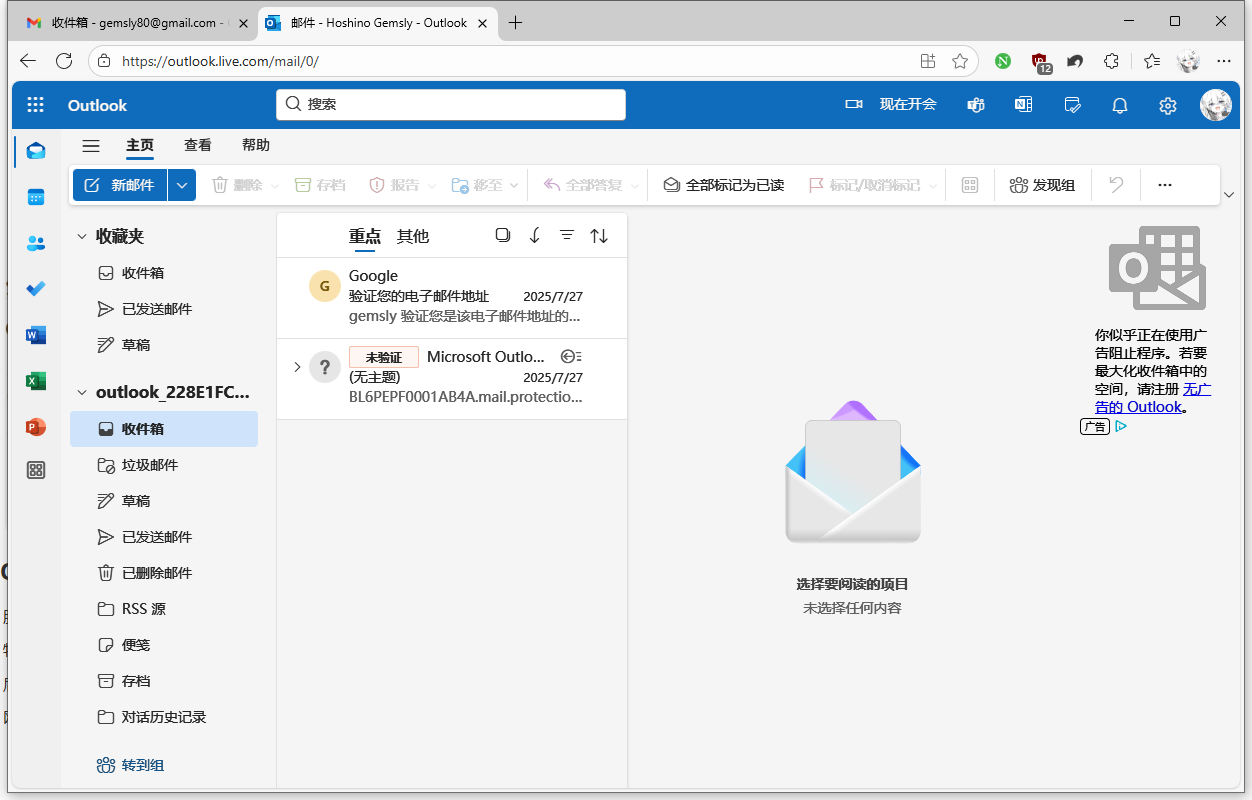Launch Word from the left app rail
Image resolution: width=1252 pixels, height=800 pixels.
pyautogui.click(x=36, y=335)
